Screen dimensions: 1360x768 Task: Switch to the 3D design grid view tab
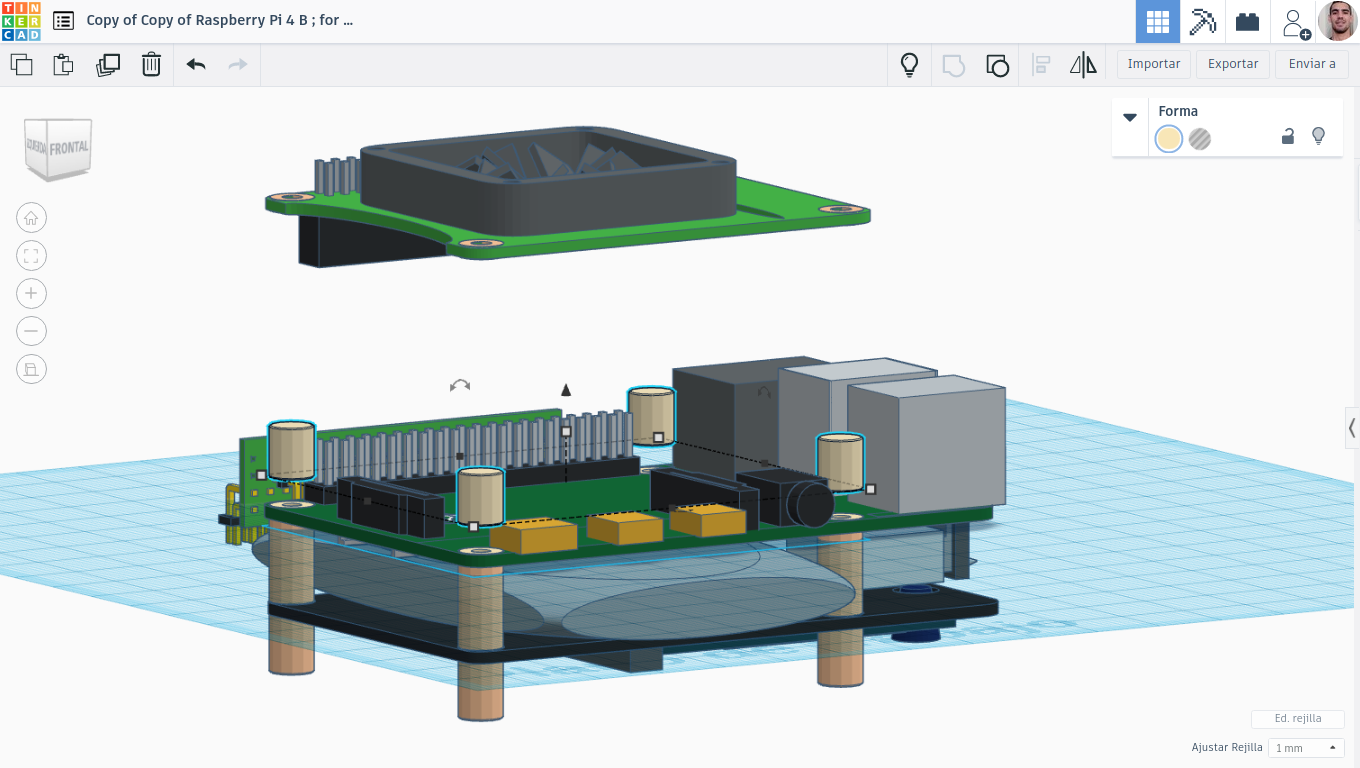coord(1157,21)
